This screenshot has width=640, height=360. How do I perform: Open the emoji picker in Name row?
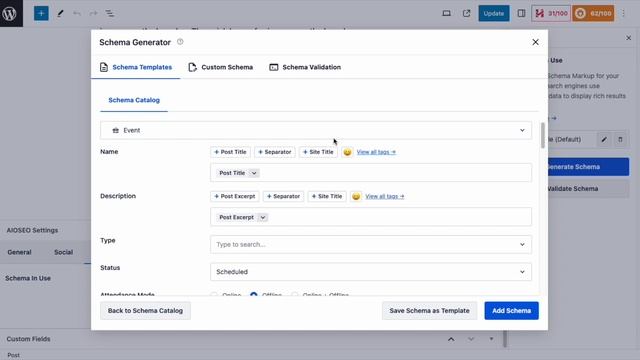347,152
